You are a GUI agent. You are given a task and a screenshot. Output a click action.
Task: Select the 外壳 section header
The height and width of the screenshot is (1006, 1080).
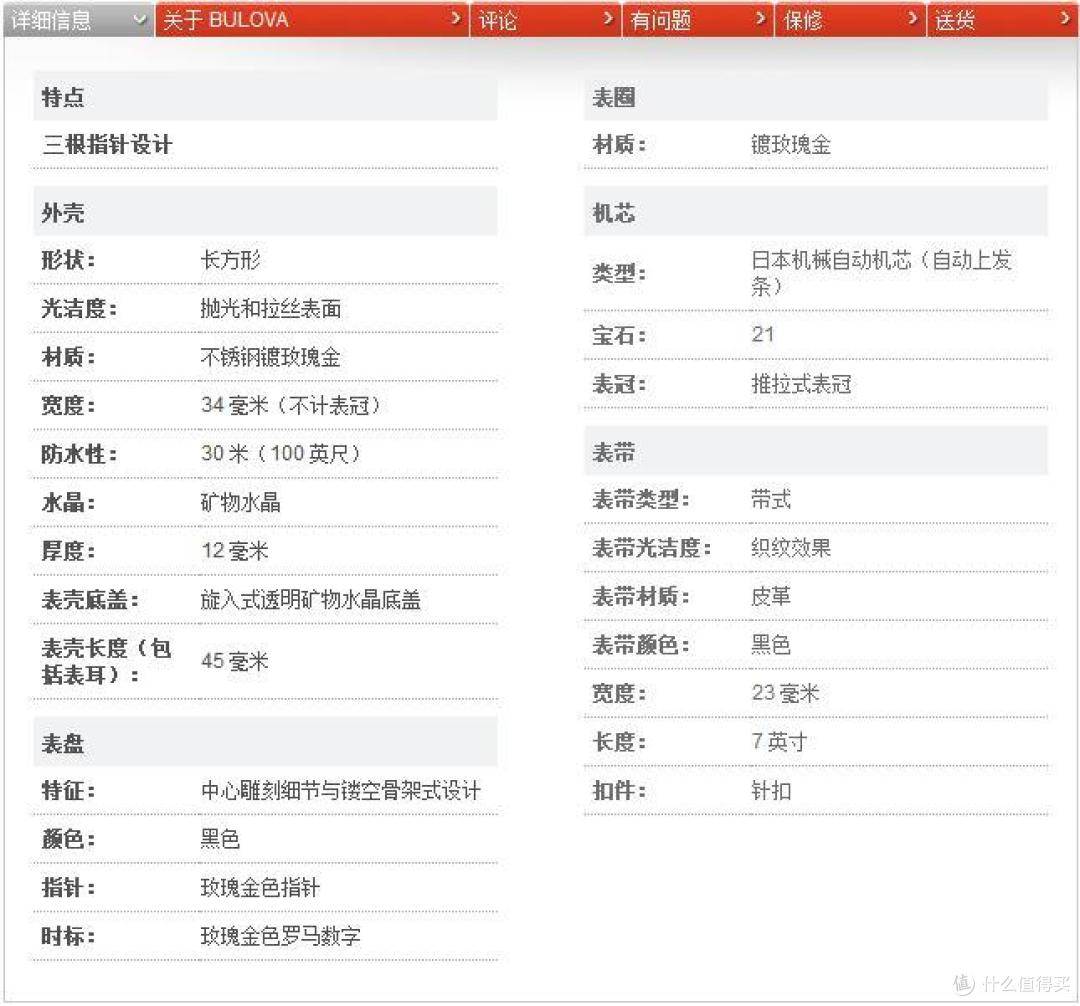tap(265, 213)
